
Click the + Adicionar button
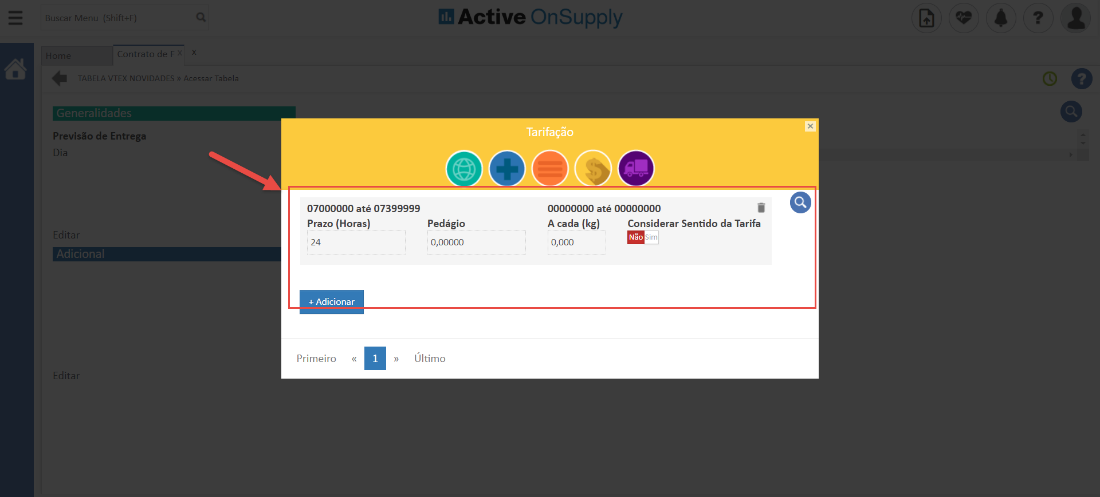coord(331,301)
